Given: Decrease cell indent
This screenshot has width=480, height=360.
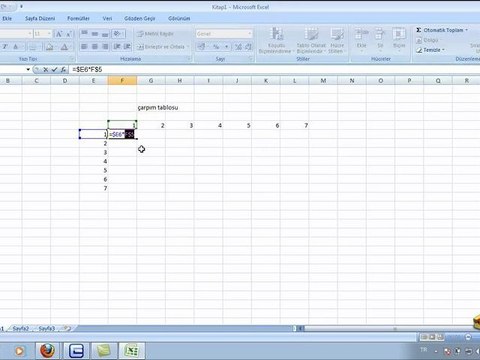Looking at the screenshot, I should point(117,47).
